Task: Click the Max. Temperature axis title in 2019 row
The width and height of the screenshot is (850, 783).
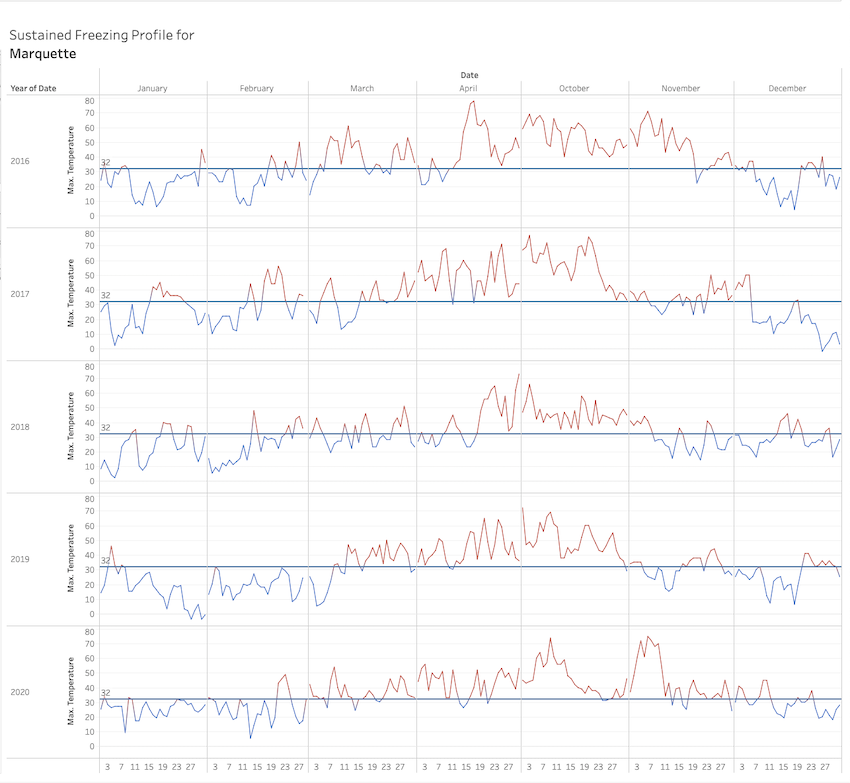Action: (x=70, y=559)
